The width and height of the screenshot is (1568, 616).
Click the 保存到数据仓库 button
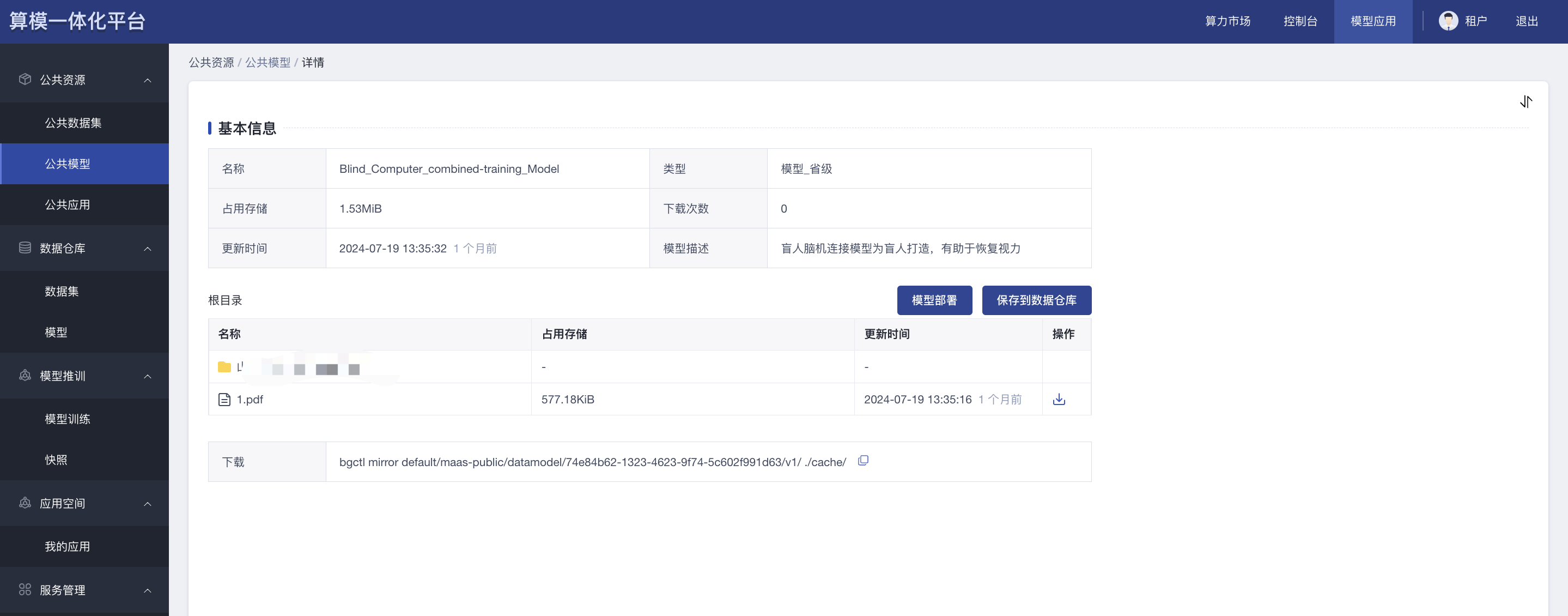click(1036, 300)
